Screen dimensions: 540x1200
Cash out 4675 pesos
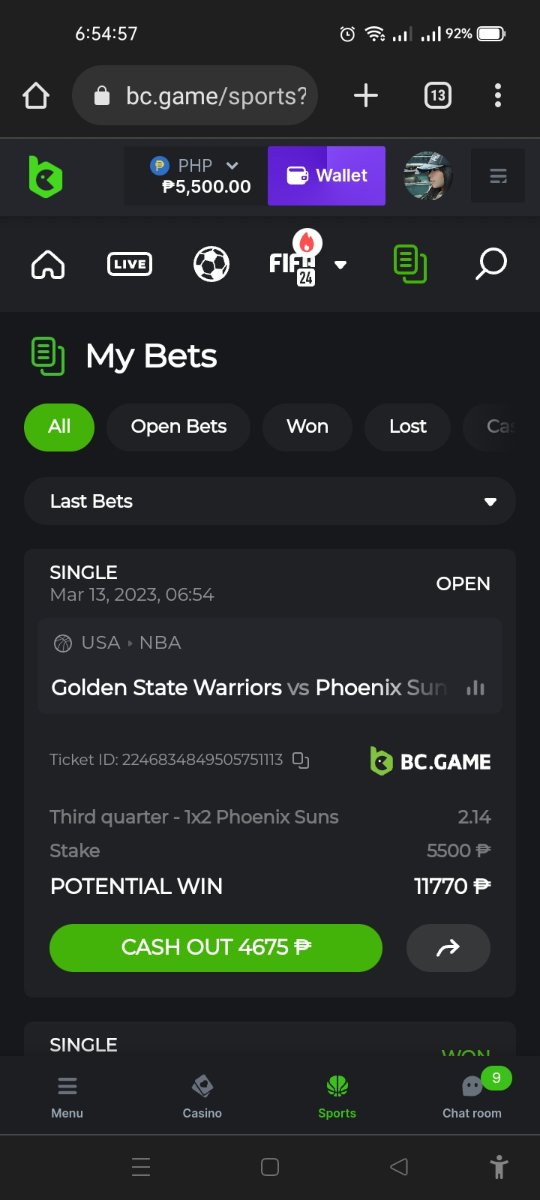(216, 948)
